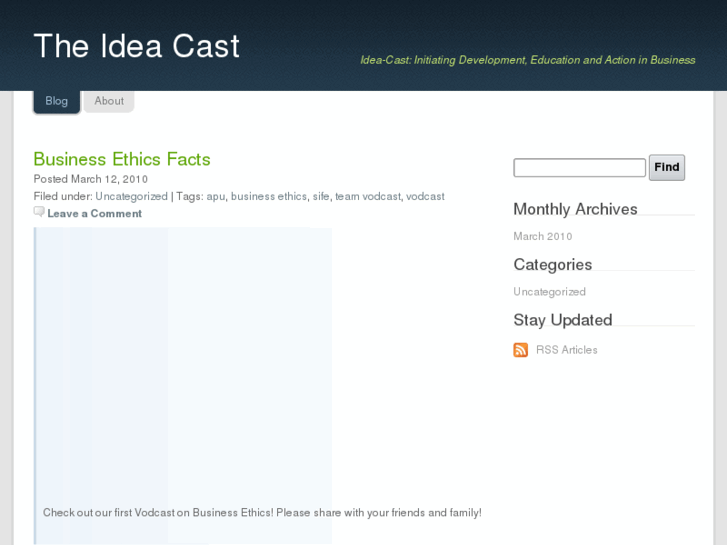The height and width of the screenshot is (545, 727).
Task: Click the comment bubble icon
Action: tap(39, 212)
